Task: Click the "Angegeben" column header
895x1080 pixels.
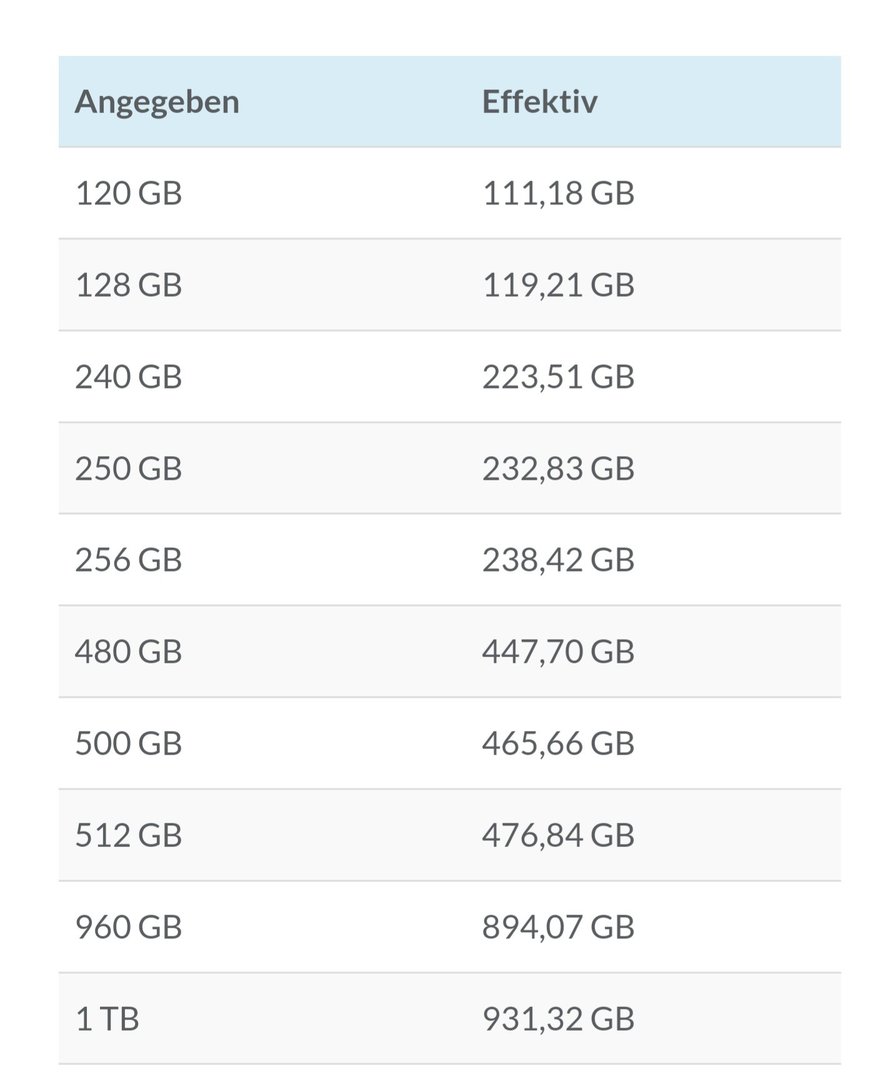Action: point(157,102)
